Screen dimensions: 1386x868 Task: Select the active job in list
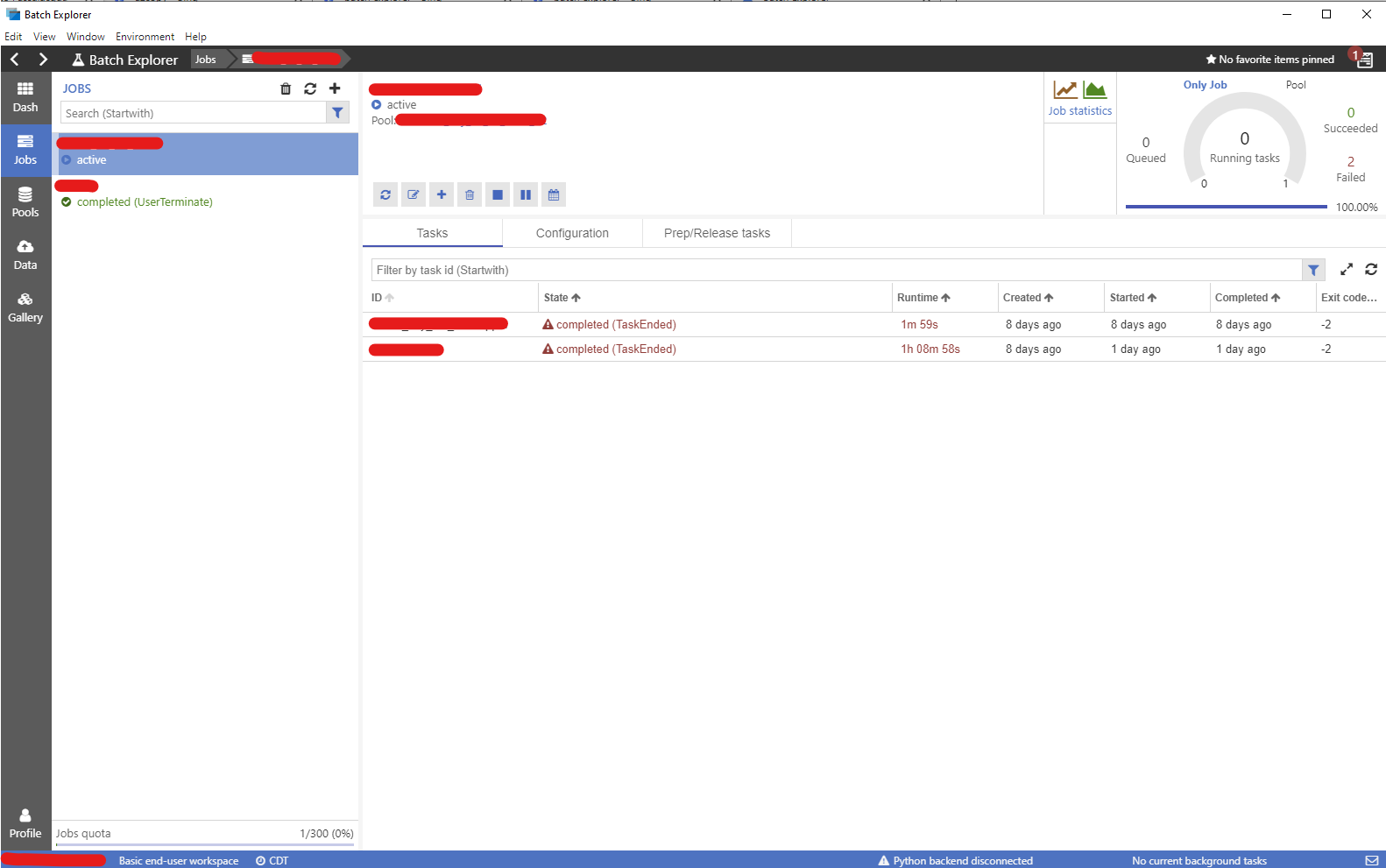tap(205, 153)
